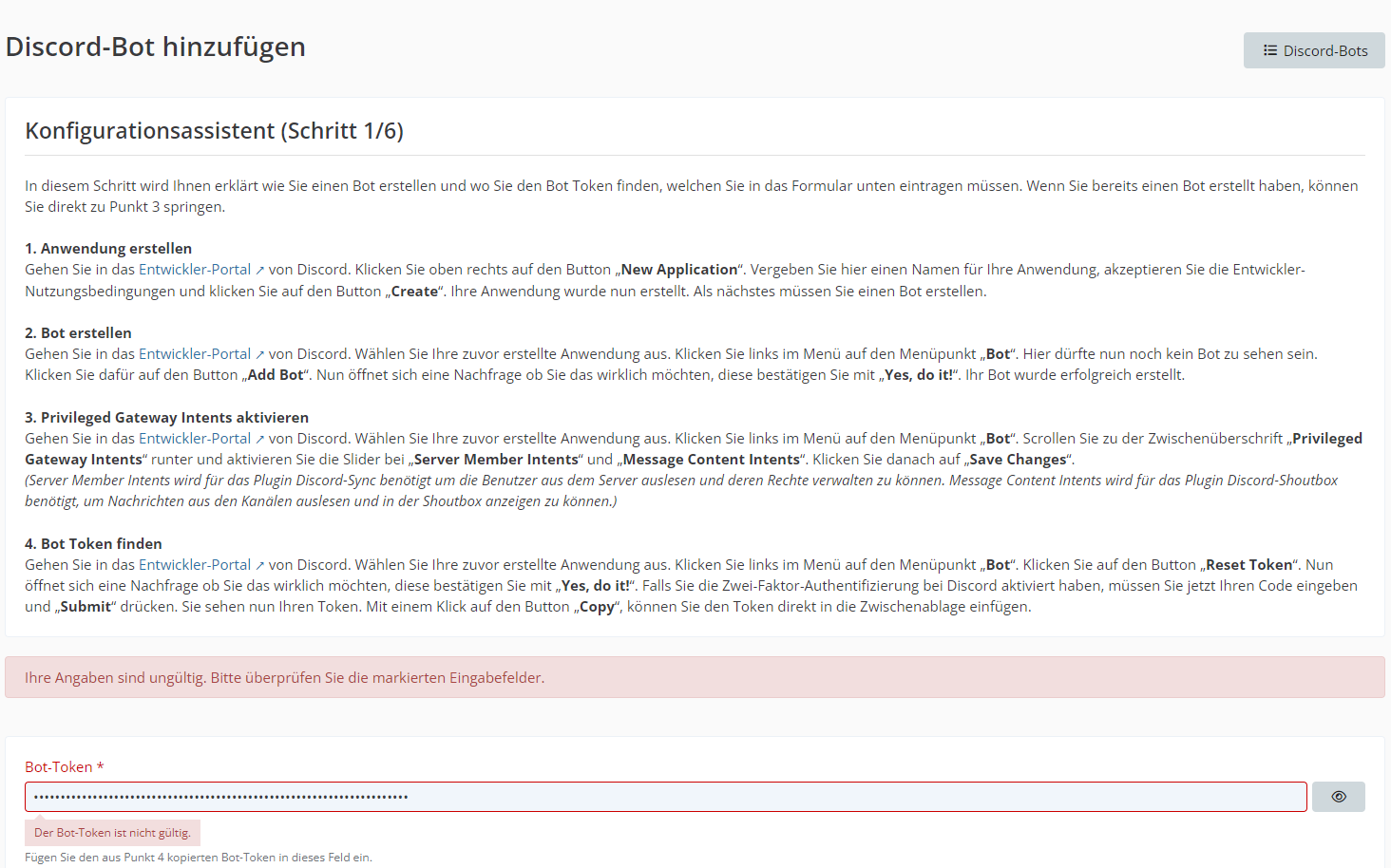
Task: Open Entwickler-Portal link in Bot erstellen step
Action: 195,354
